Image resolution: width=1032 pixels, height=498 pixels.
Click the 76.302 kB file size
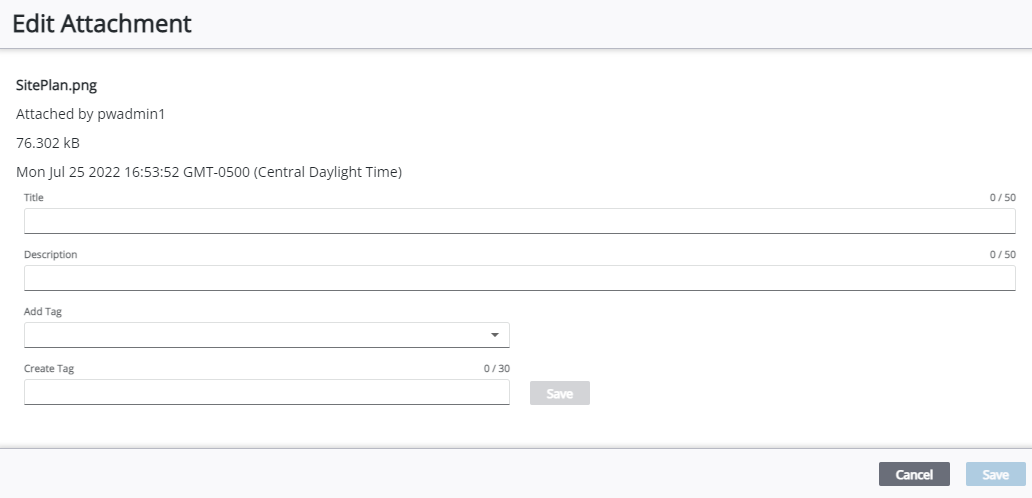click(x=48, y=143)
